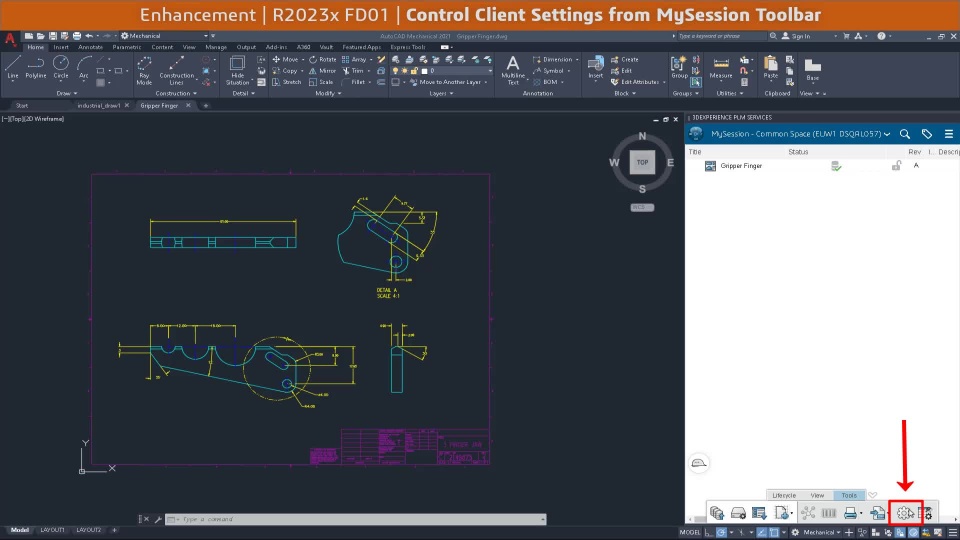Click the tag icon in MySession panel
Screen dimensions: 960x540
point(926,134)
